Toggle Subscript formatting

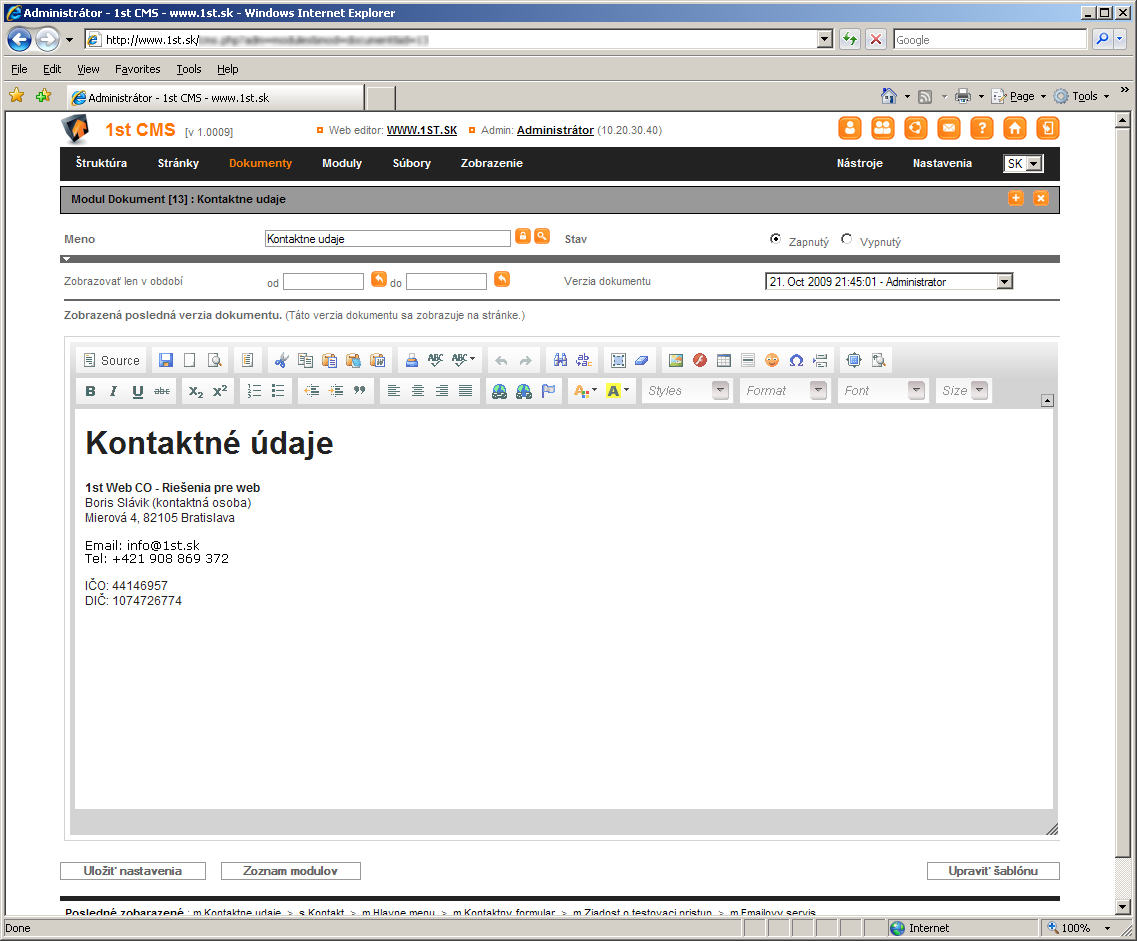(x=196, y=391)
